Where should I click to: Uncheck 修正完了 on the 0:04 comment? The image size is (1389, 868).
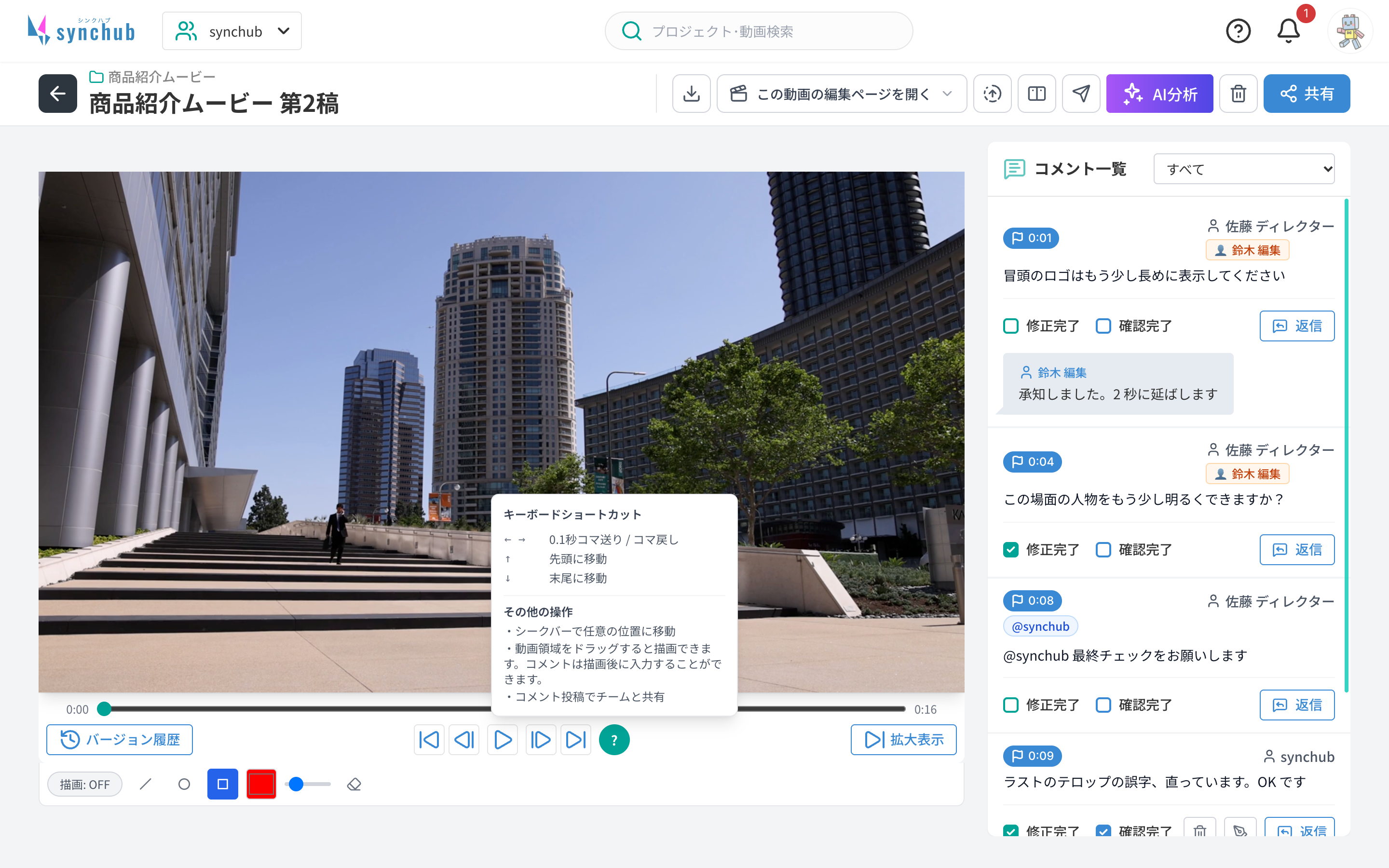tap(1010, 549)
